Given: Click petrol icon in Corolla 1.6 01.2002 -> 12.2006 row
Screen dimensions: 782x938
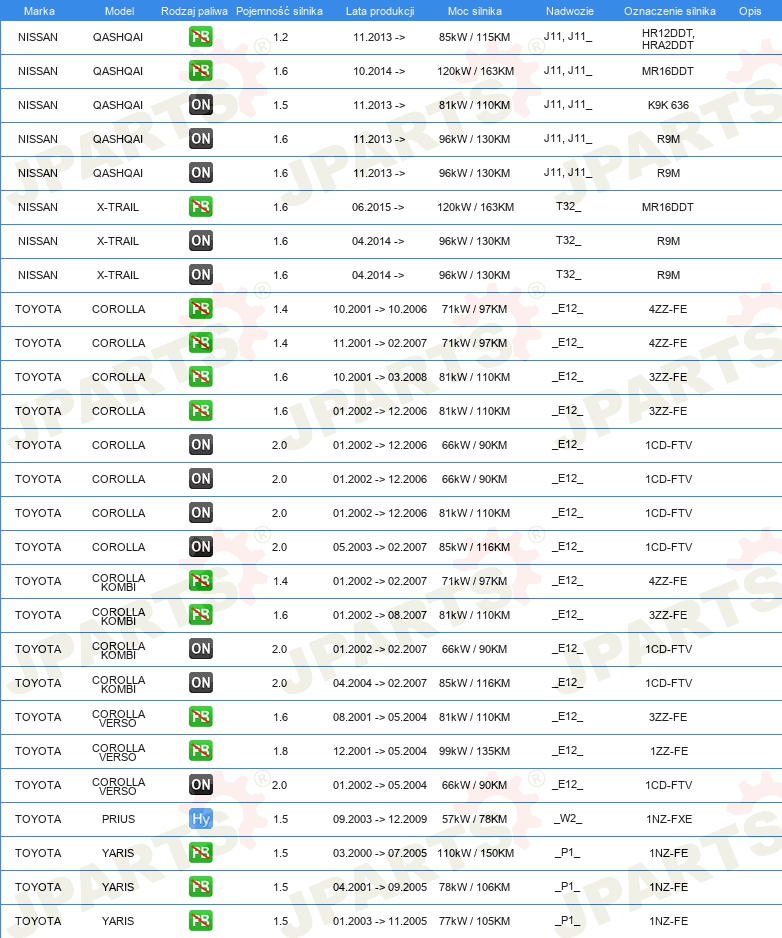Looking at the screenshot, I should pyautogui.click(x=200, y=411).
